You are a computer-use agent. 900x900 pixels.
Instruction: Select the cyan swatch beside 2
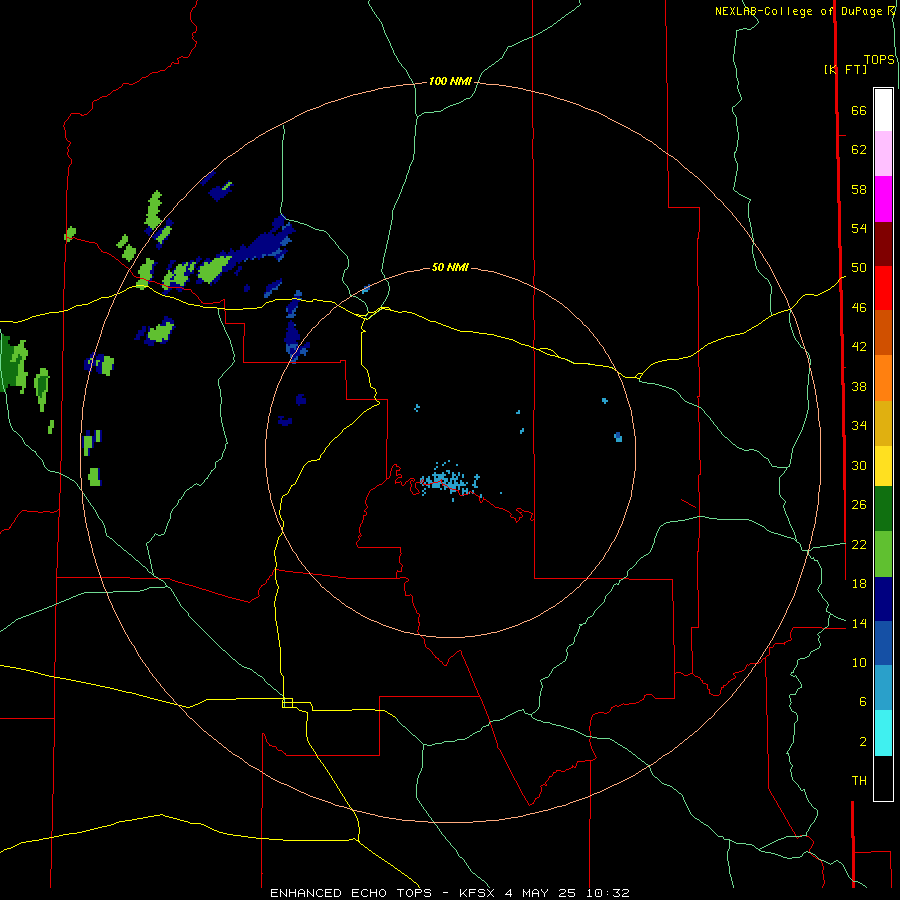click(x=883, y=733)
